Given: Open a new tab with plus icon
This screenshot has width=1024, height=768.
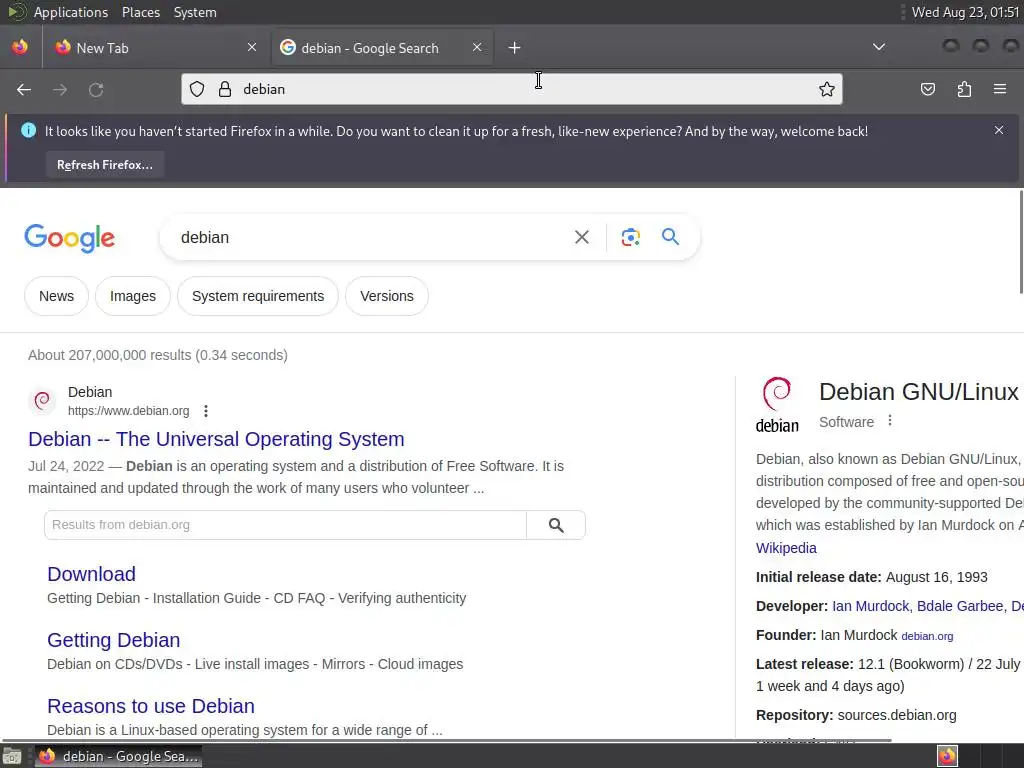Looking at the screenshot, I should (515, 48).
